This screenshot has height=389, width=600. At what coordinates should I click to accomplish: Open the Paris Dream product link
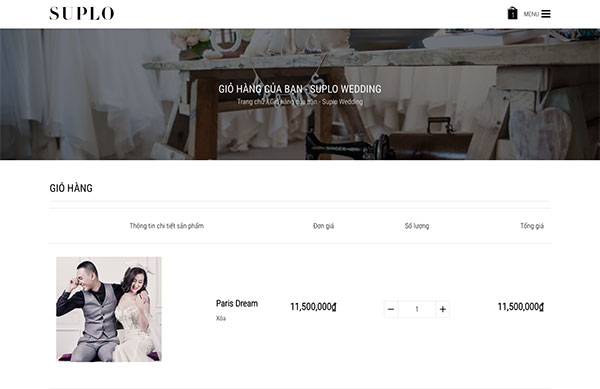[237, 304]
